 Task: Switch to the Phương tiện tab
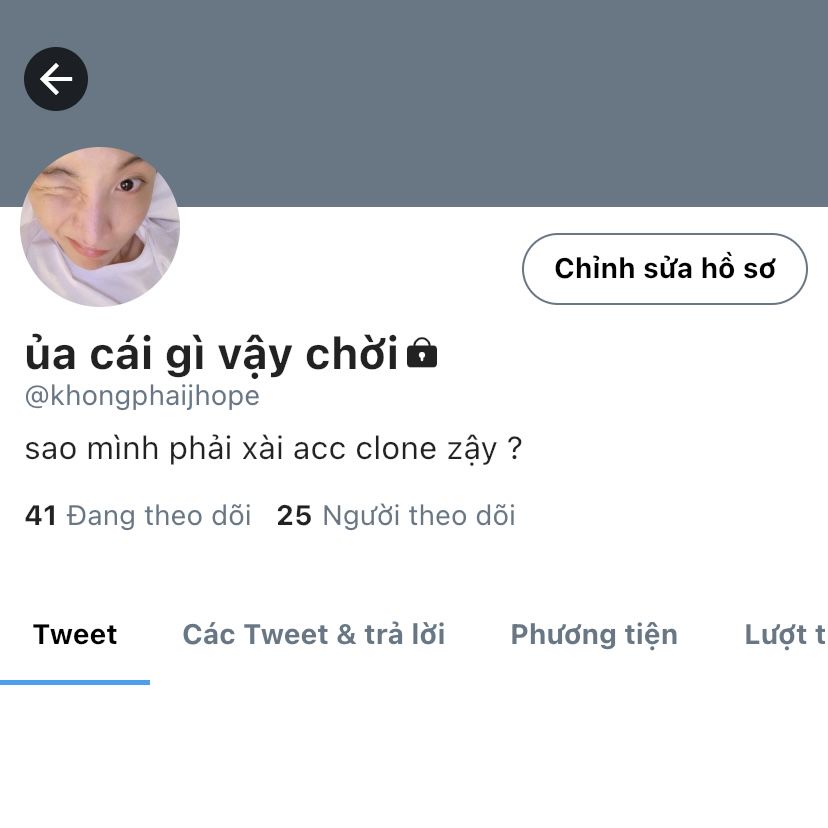[x=594, y=634]
